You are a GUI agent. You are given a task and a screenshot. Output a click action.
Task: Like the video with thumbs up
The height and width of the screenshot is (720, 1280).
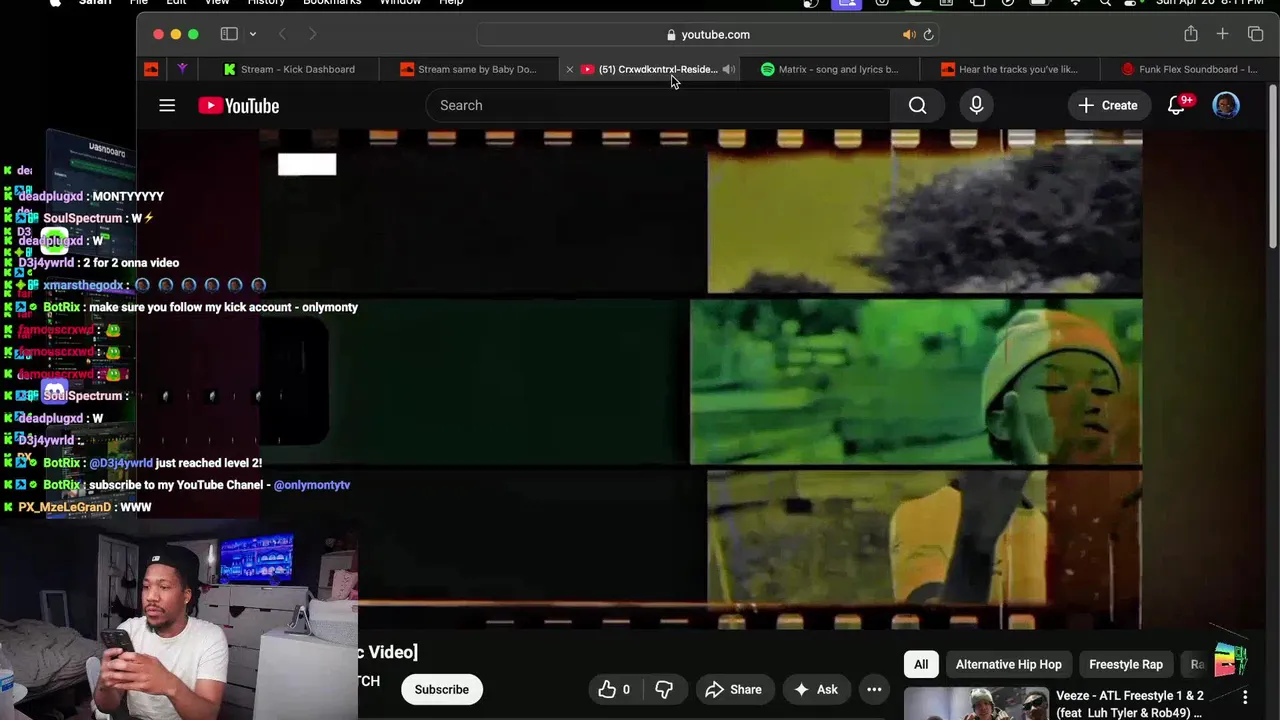[x=614, y=689]
